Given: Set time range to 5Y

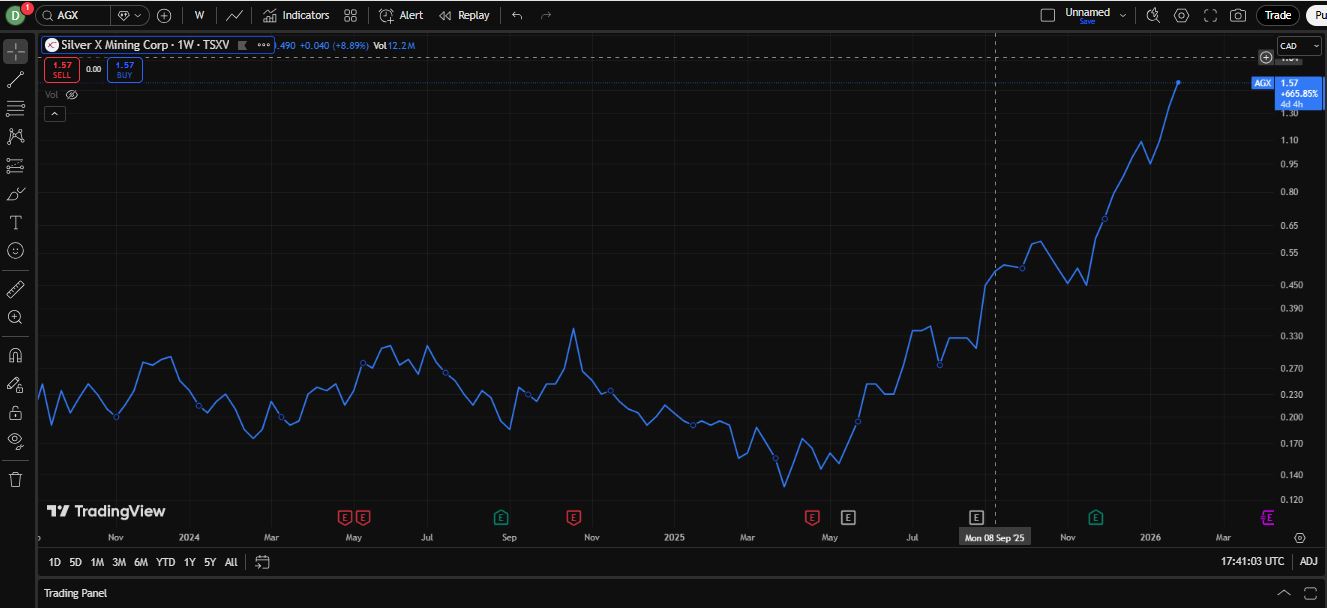Looking at the screenshot, I should pyautogui.click(x=210, y=562).
